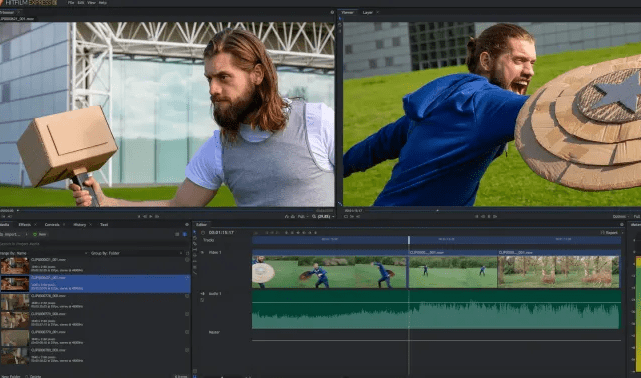The width and height of the screenshot is (641, 378).
Task: Open the Viewer Options dropdown
Action: 620,216
